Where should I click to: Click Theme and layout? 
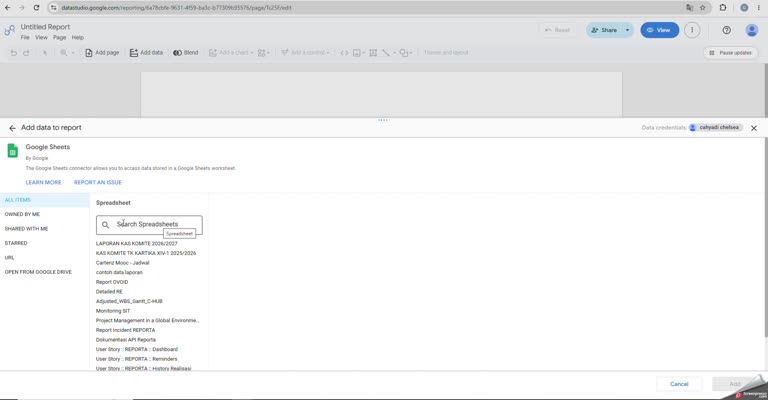[446, 53]
